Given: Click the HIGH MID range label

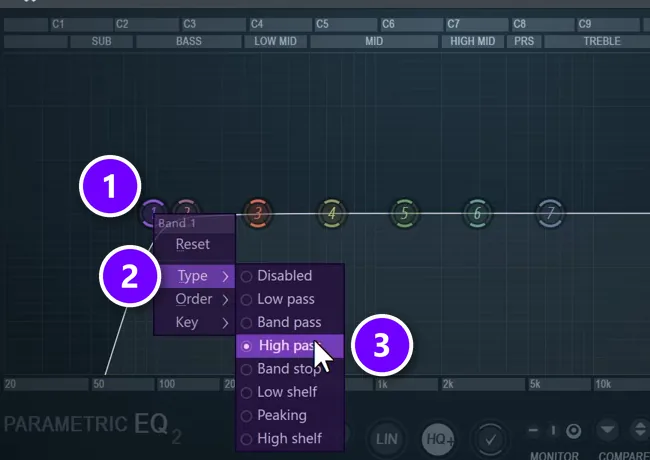Looking at the screenshot, I should [x=473, y=41].
